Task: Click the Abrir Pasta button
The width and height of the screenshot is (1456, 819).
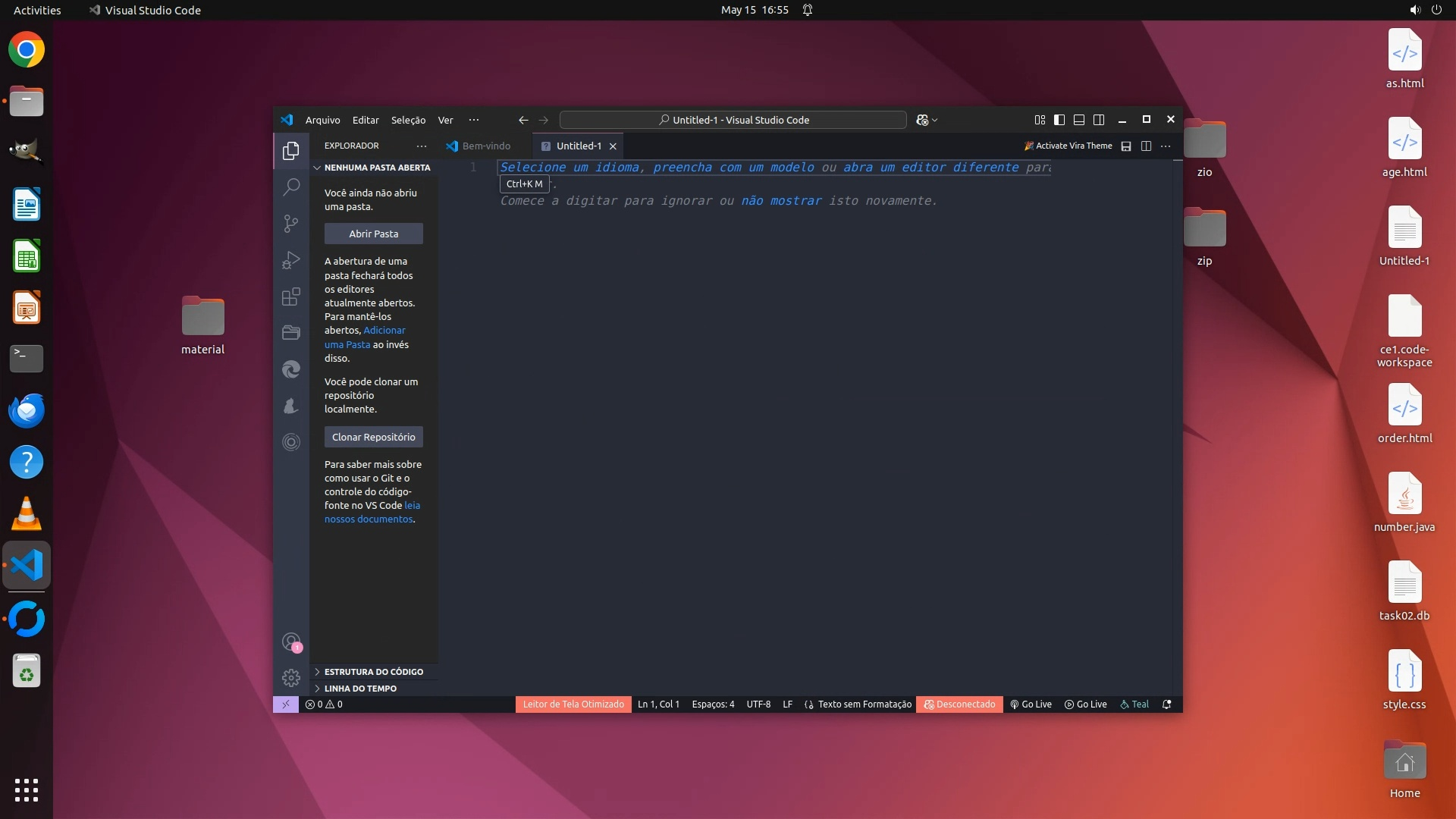Action: [x=373, y=234]
